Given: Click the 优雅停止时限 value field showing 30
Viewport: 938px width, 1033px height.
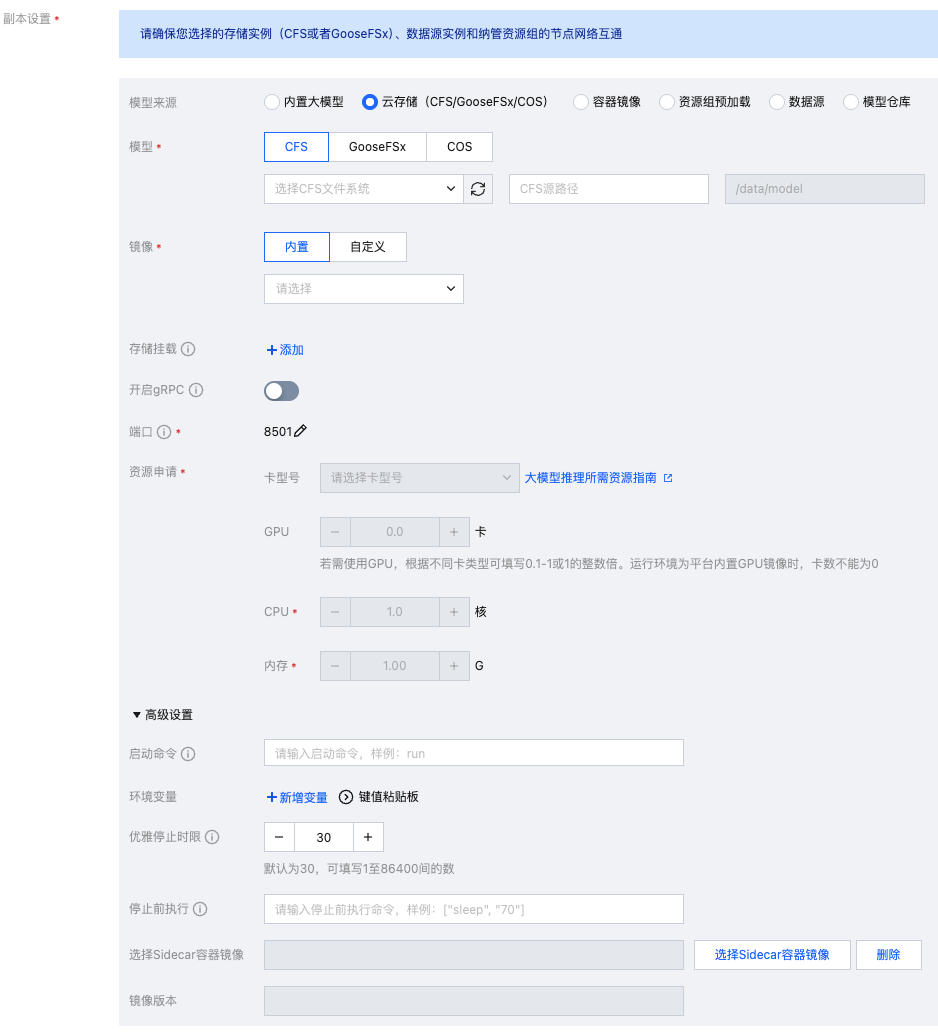Looking at the screenshot, I should 324,837.
